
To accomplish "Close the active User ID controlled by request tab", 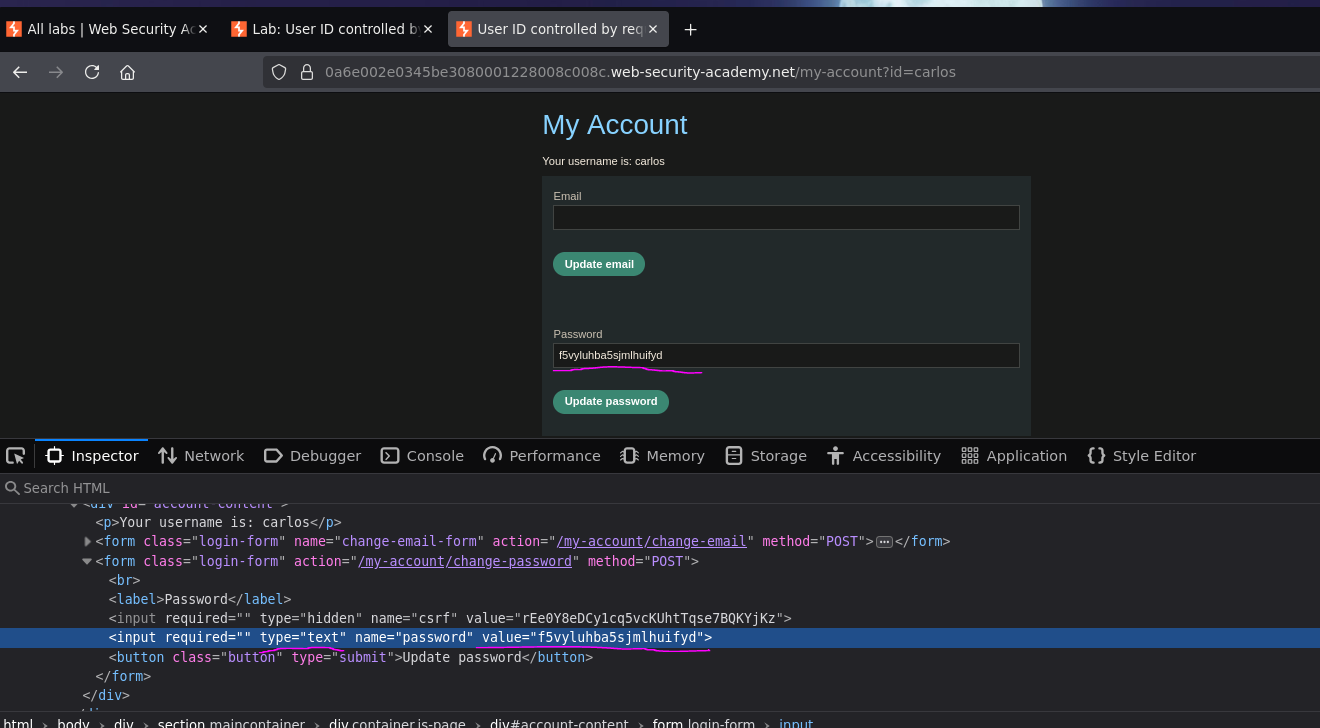I will [x=653, y=29].
